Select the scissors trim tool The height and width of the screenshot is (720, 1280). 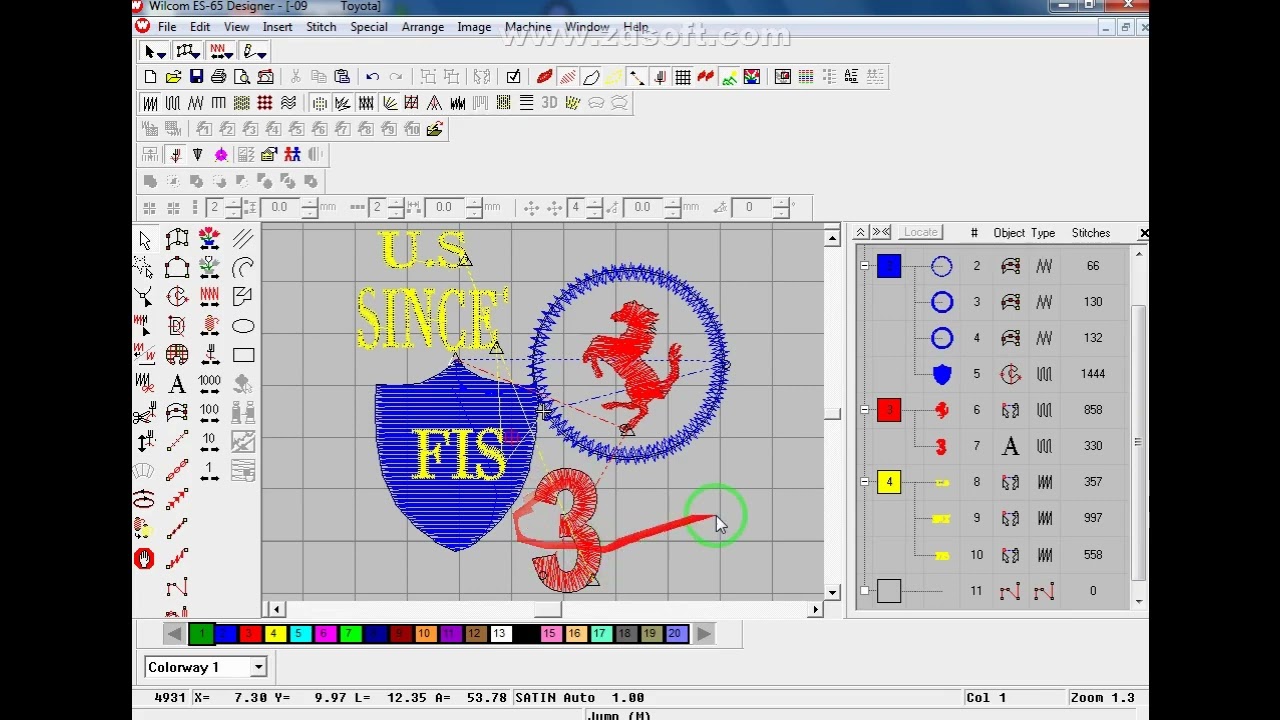(x=144, y=413)
